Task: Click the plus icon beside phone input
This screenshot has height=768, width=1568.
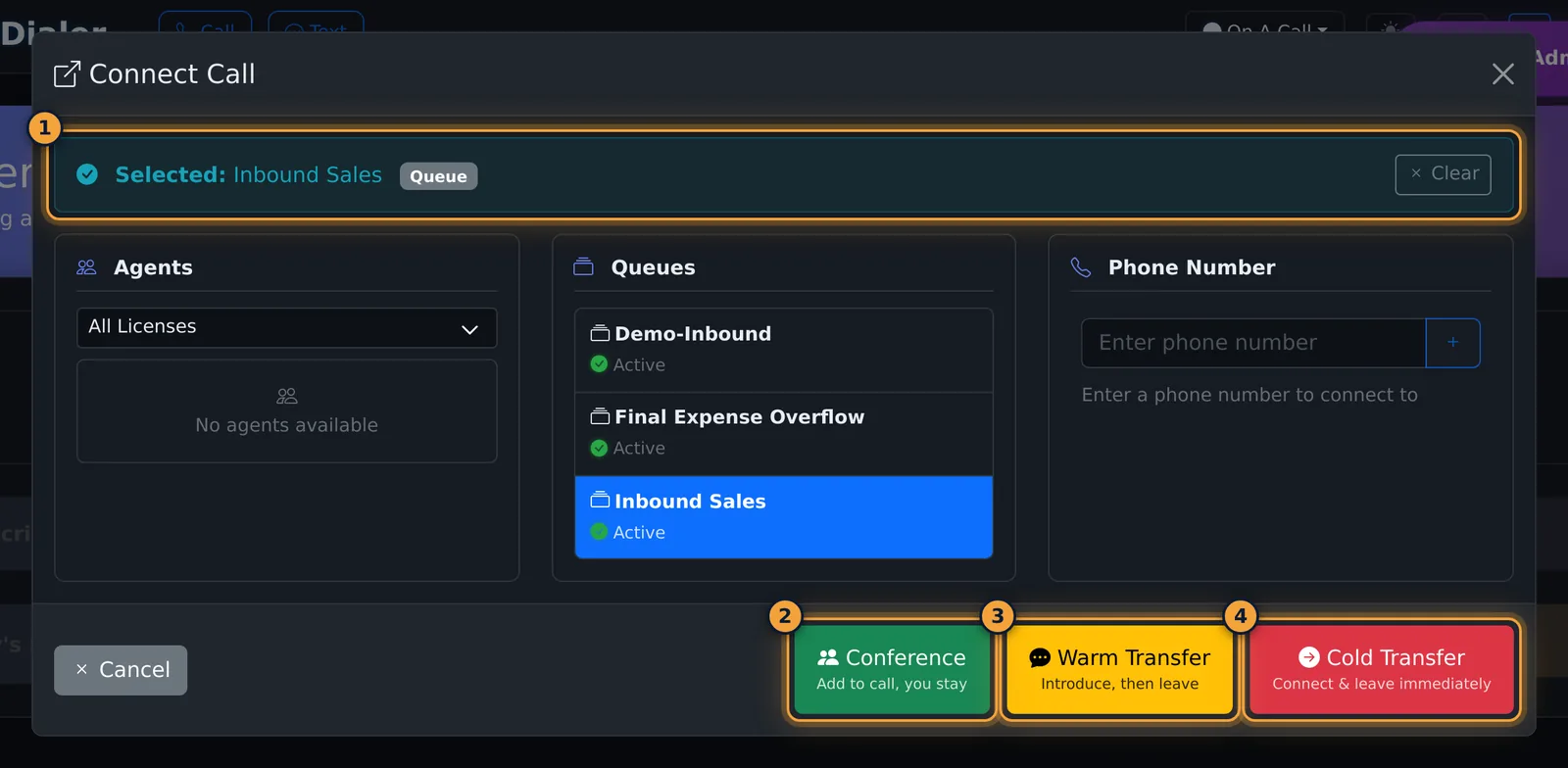Action: pyautogui.click(x=1452, y=343)
